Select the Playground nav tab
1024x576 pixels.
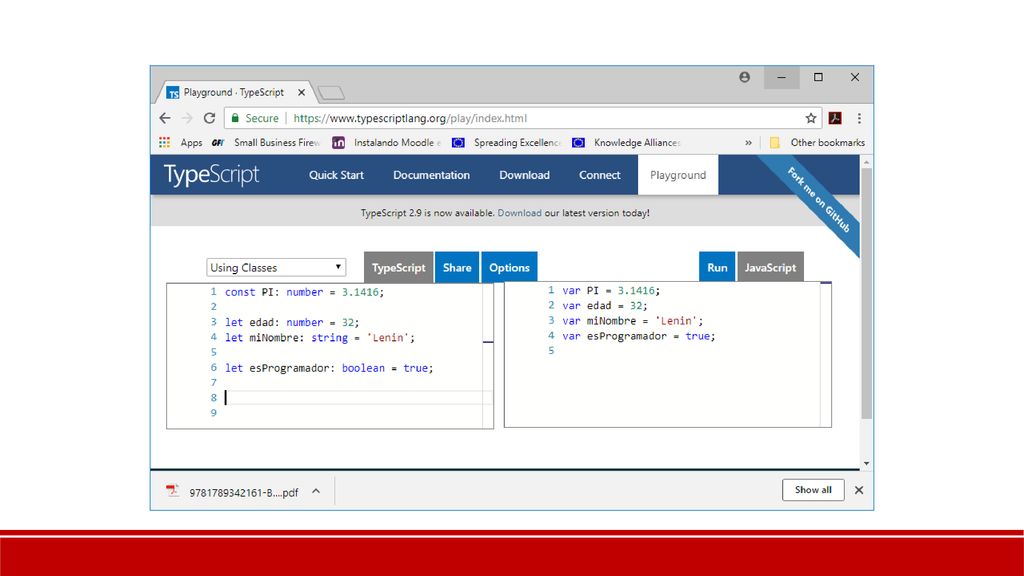pos(678,175)
